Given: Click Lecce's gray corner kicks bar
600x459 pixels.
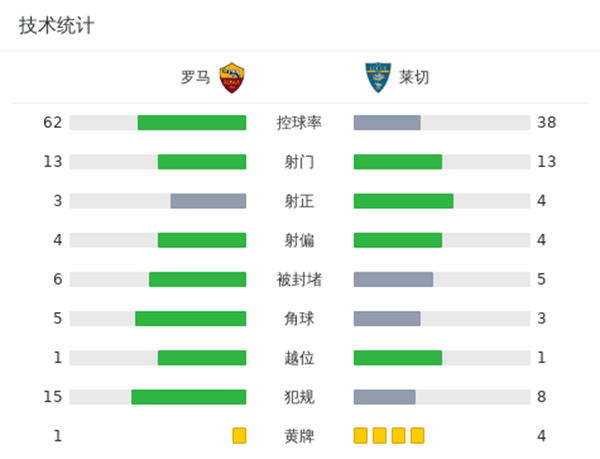Looking at the screenshot, I should [387, 319].
